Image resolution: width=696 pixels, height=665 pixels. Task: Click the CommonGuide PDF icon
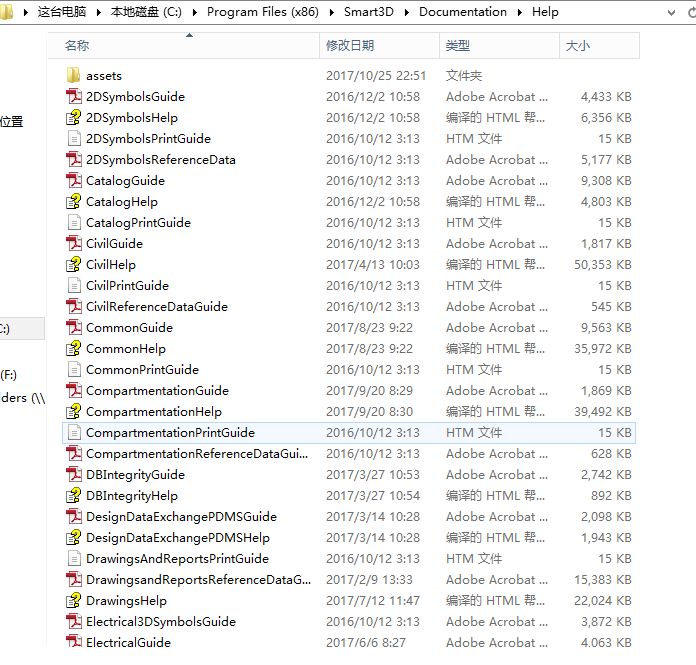tap(74, 327)
